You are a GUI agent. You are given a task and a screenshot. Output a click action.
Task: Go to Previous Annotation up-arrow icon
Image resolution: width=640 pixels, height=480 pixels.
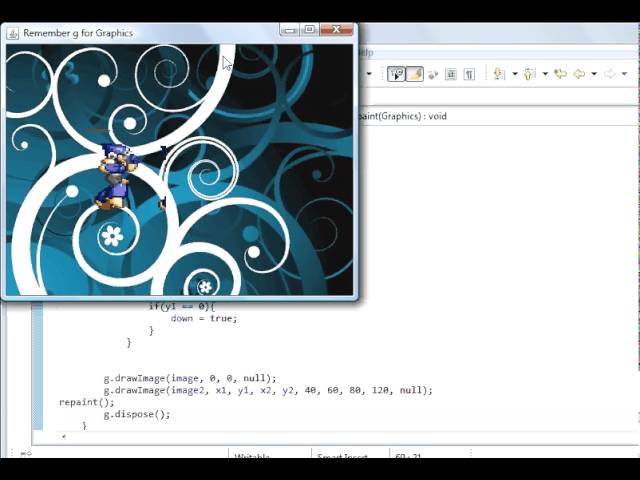pyautogui.click(x=529, y=74)
